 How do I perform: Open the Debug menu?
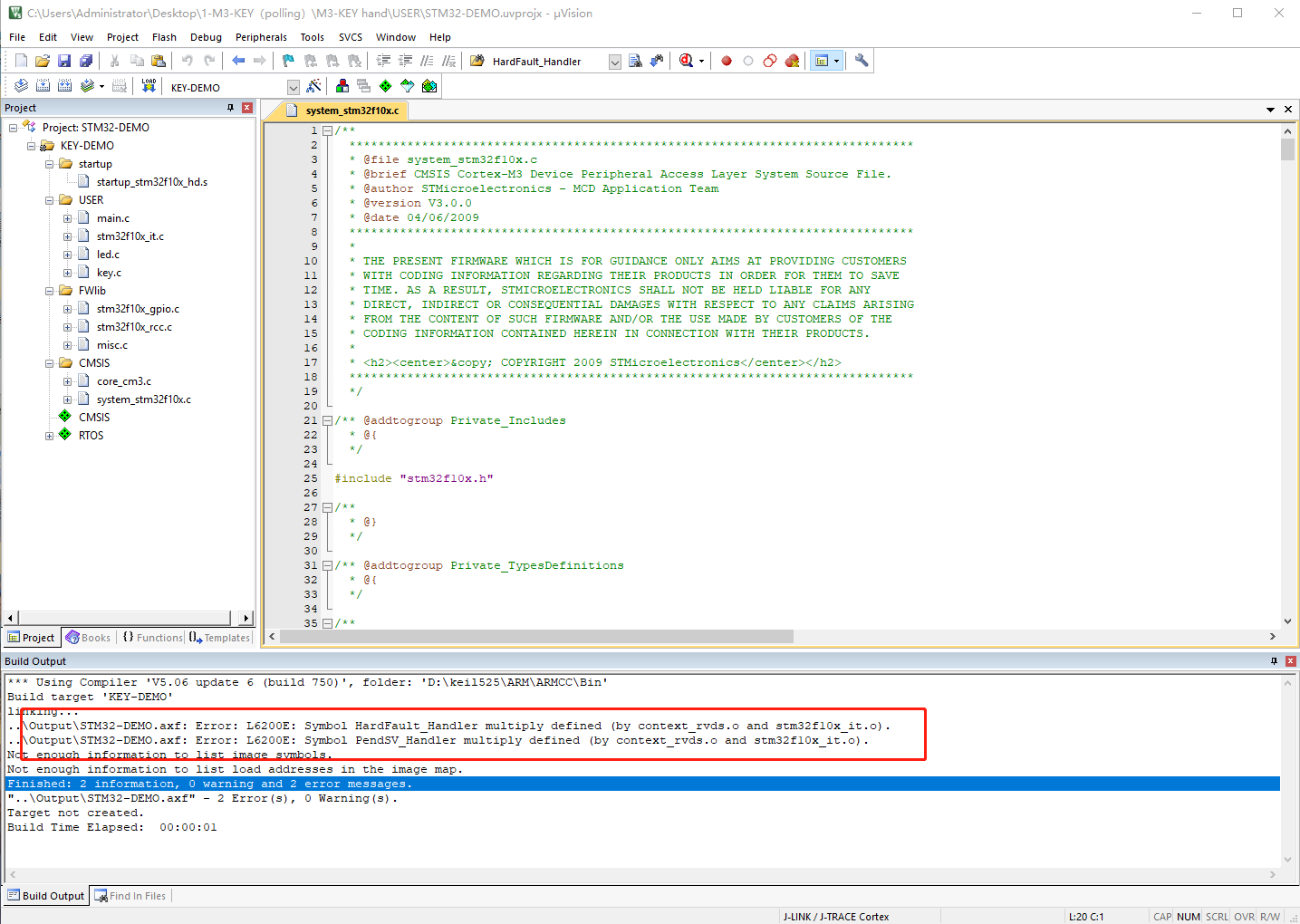[206, 37]
